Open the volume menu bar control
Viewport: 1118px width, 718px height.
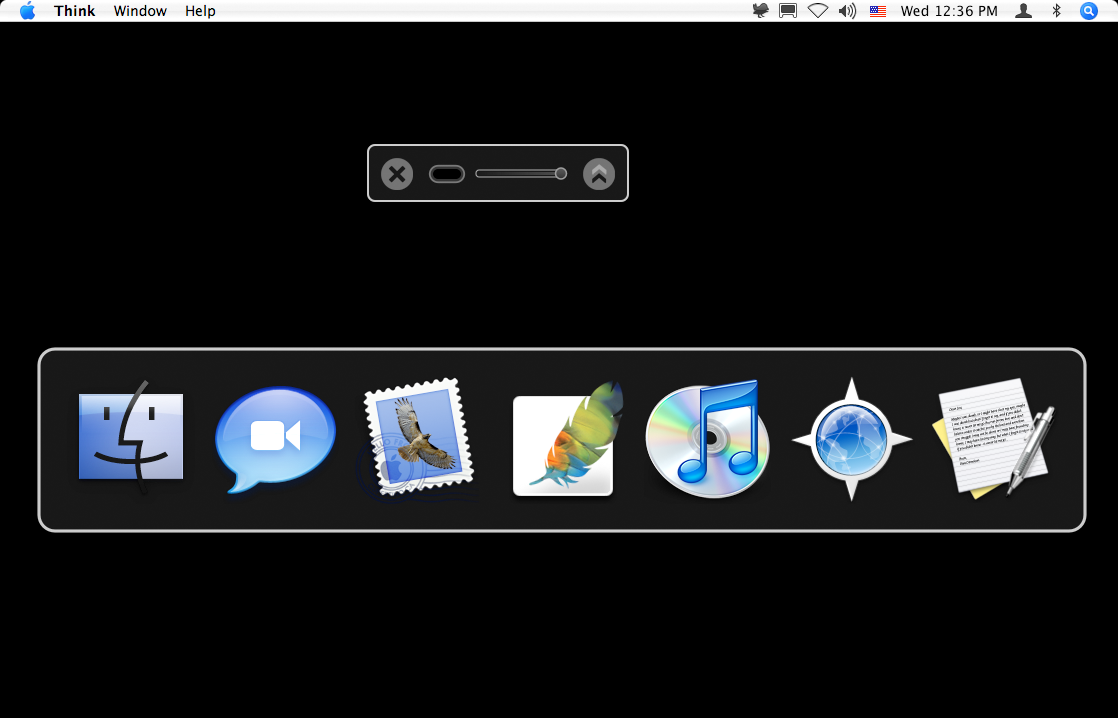coord(847,11)
